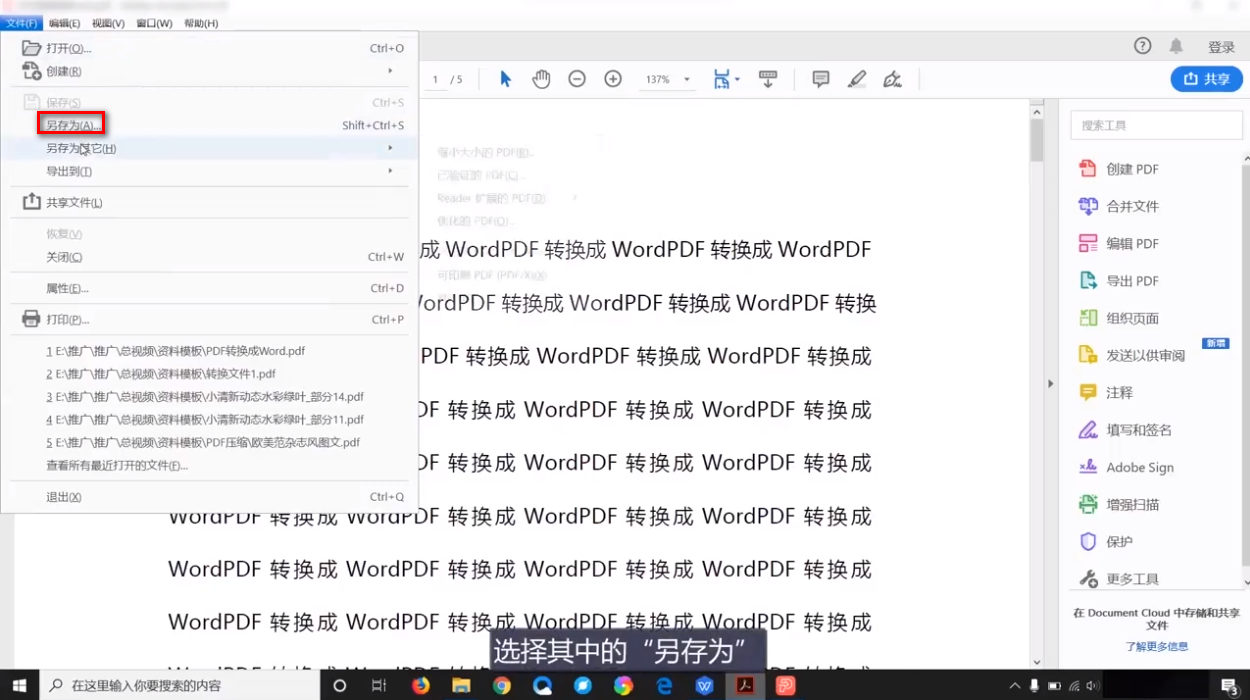Open the 窗口 menu
The height and width of the screenshot is (700, 1250).
coord(154,23)
